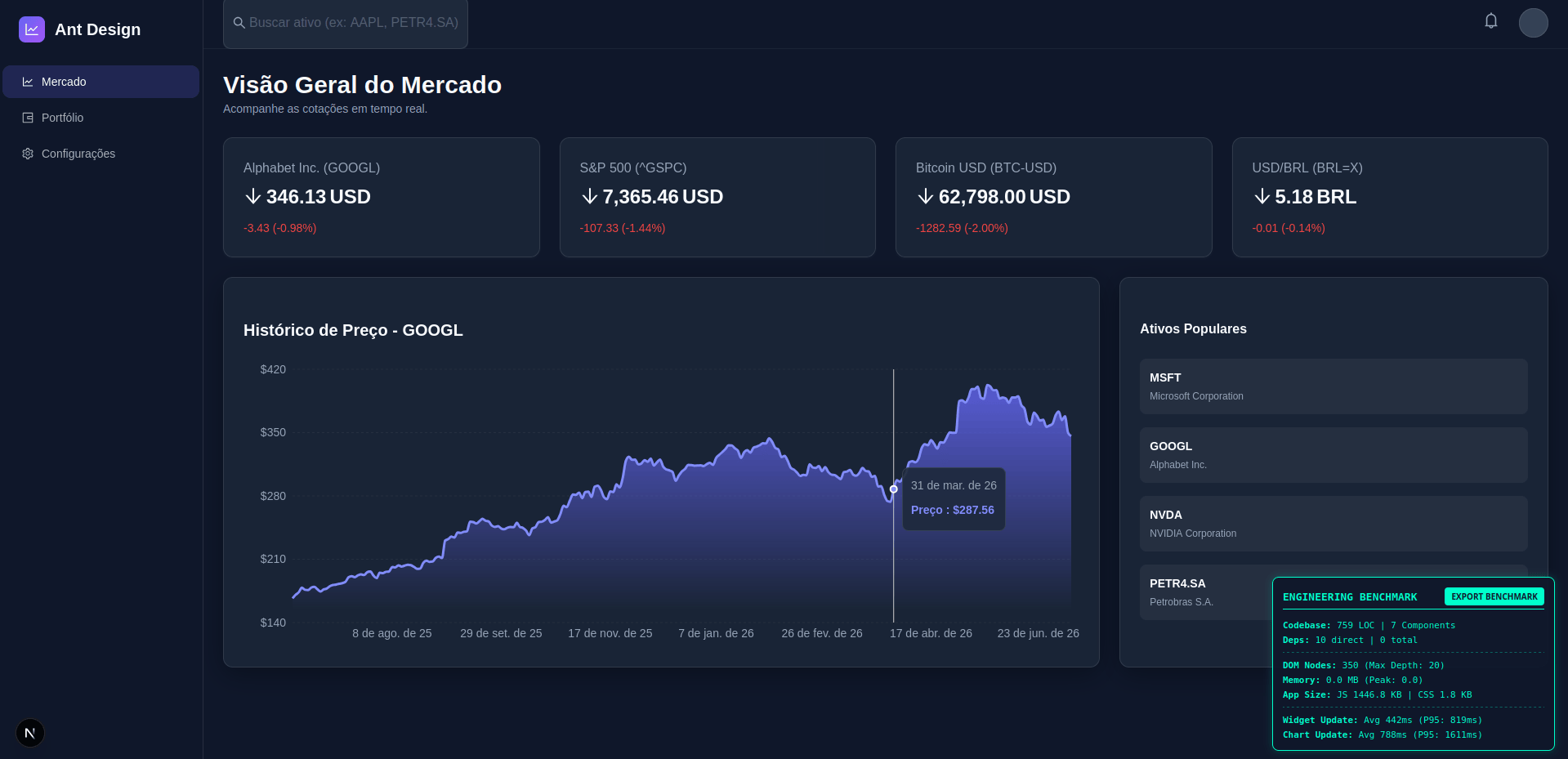1568x759 pixels.
Task: Go to the Portfólio section
Action: click(101, 118)
